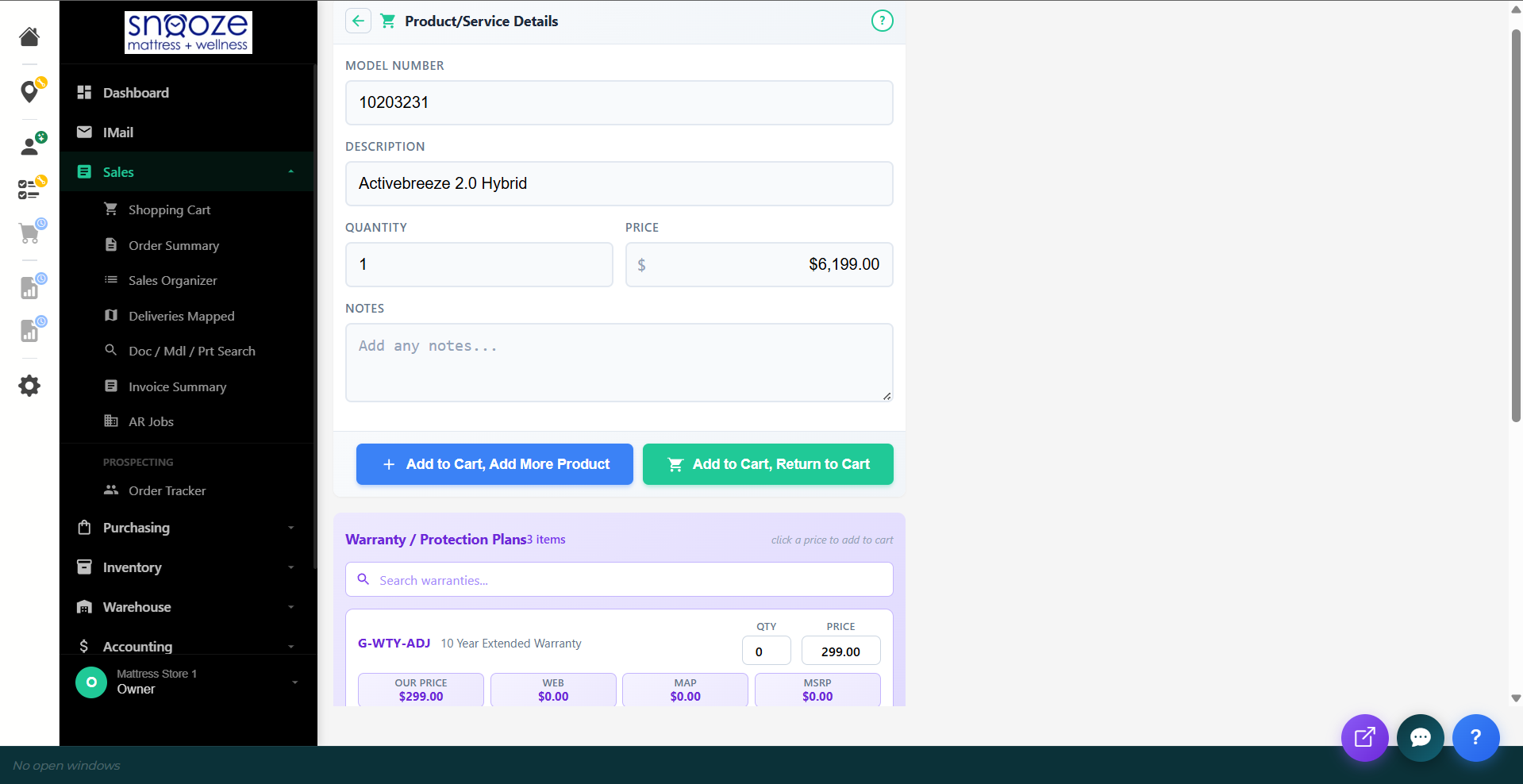Image resolution: width=1523 pixels, height=784 pixels.
Task: Click the Quantity field
Action: (479, 264)
